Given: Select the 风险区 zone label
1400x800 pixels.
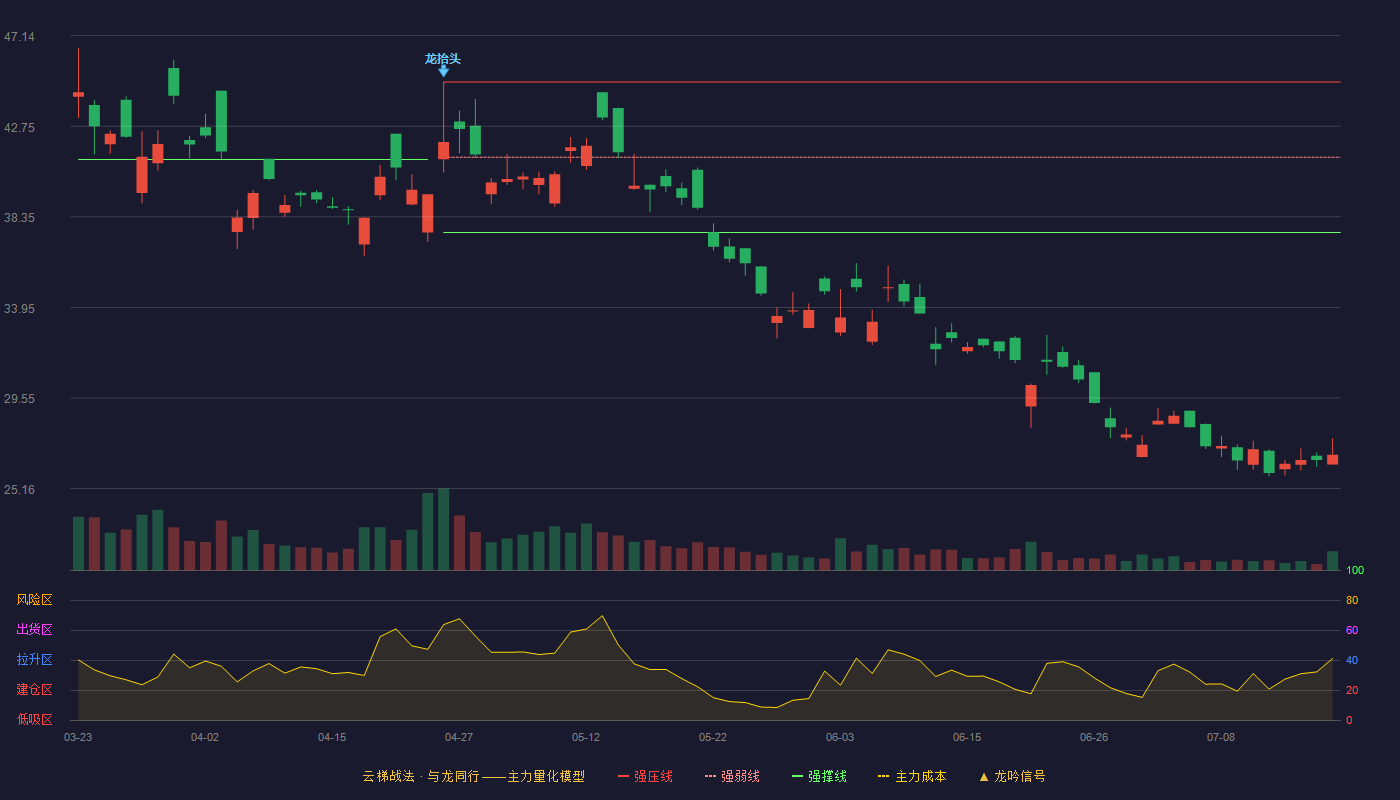Looking at the screenshot, I should (34, 600).
